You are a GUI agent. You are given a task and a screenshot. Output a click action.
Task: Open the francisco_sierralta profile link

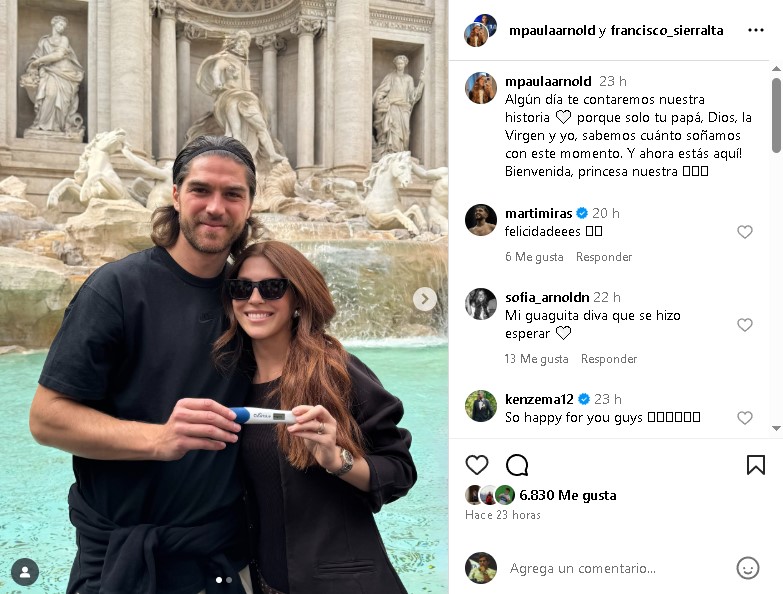(x=667, y=30)
